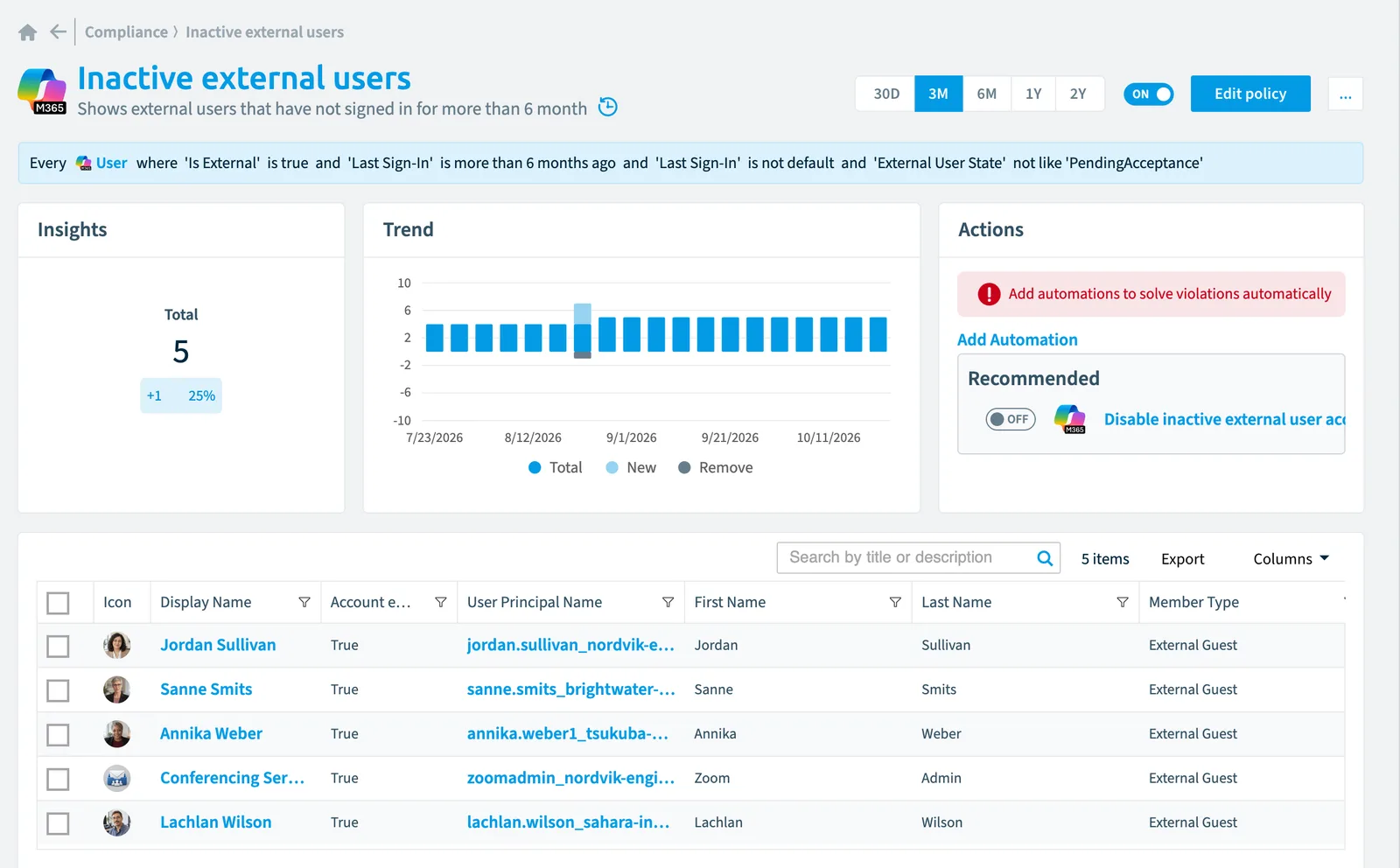
Task: Click the Conferencing Service avatar icon
Action: click(x=117, y=778)
